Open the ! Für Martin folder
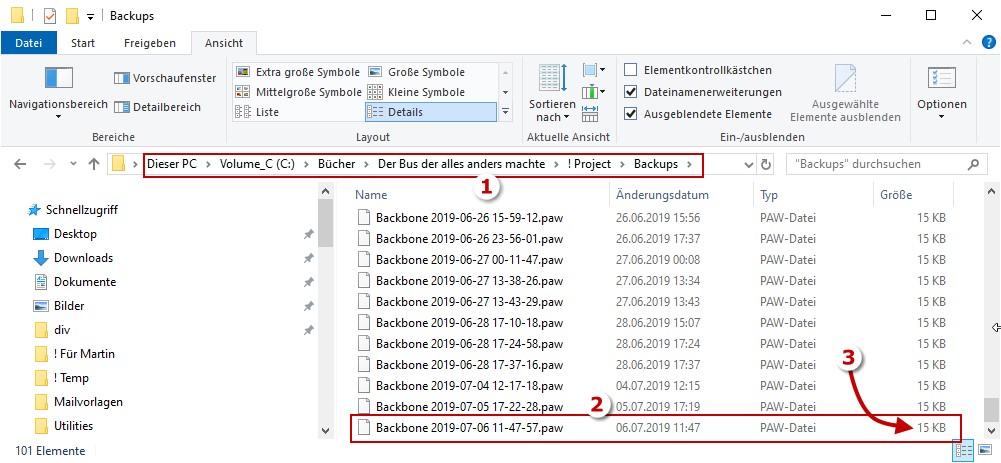 pyautogui.click(x=75, y=354)
